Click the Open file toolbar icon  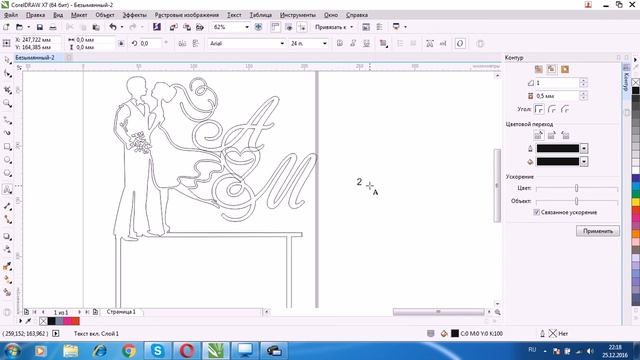click(x=19, y=27)
